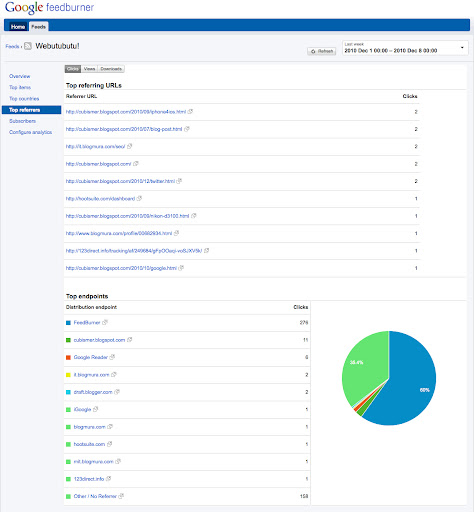Open external icon beside iGoogle endpoint
Image resolution: width=474 pixels, height=512 pixels.
click(96, 409)
